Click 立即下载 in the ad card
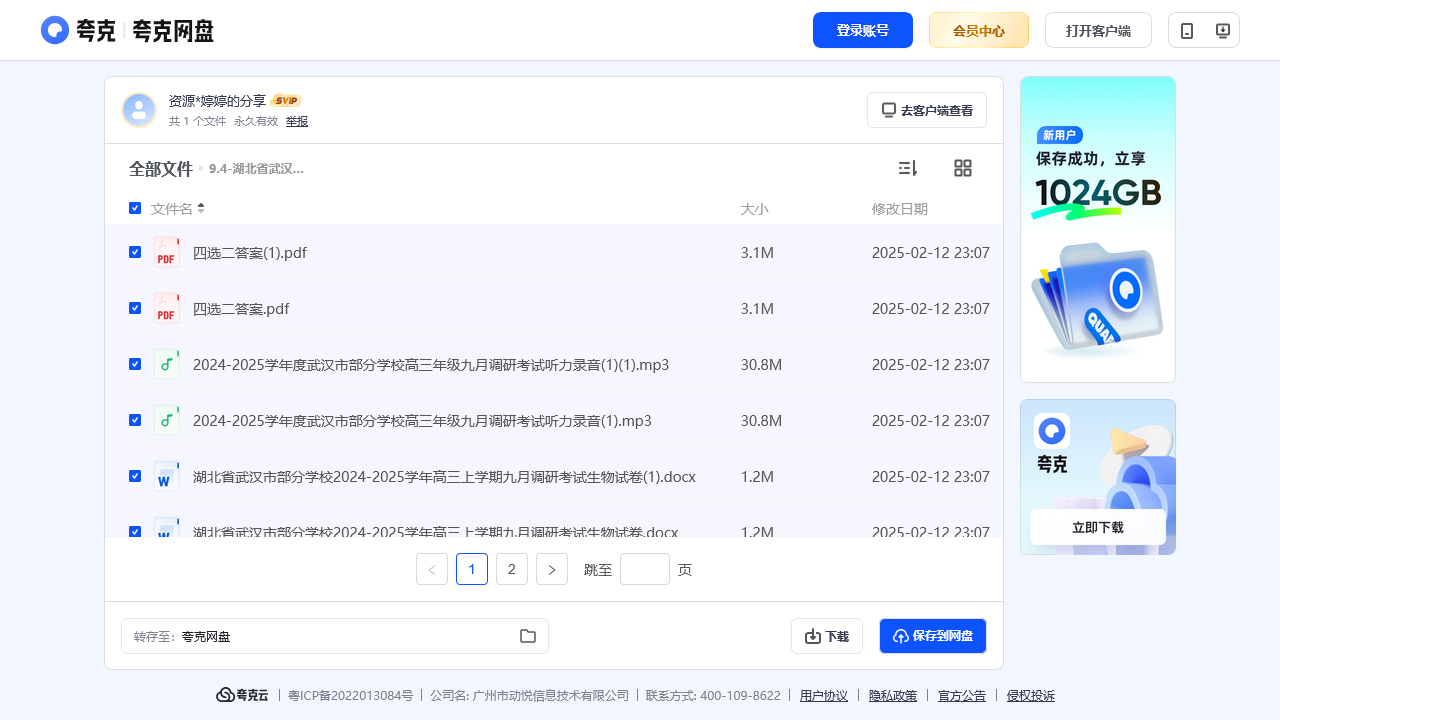 point(1098,527)
